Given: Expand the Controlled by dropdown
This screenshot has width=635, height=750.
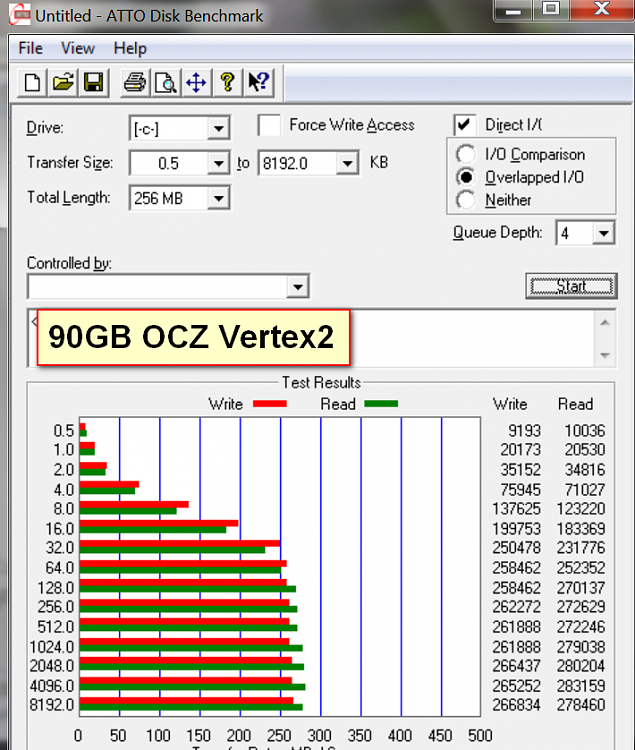Looking at the screenshot, I should [x=297, y=287].
